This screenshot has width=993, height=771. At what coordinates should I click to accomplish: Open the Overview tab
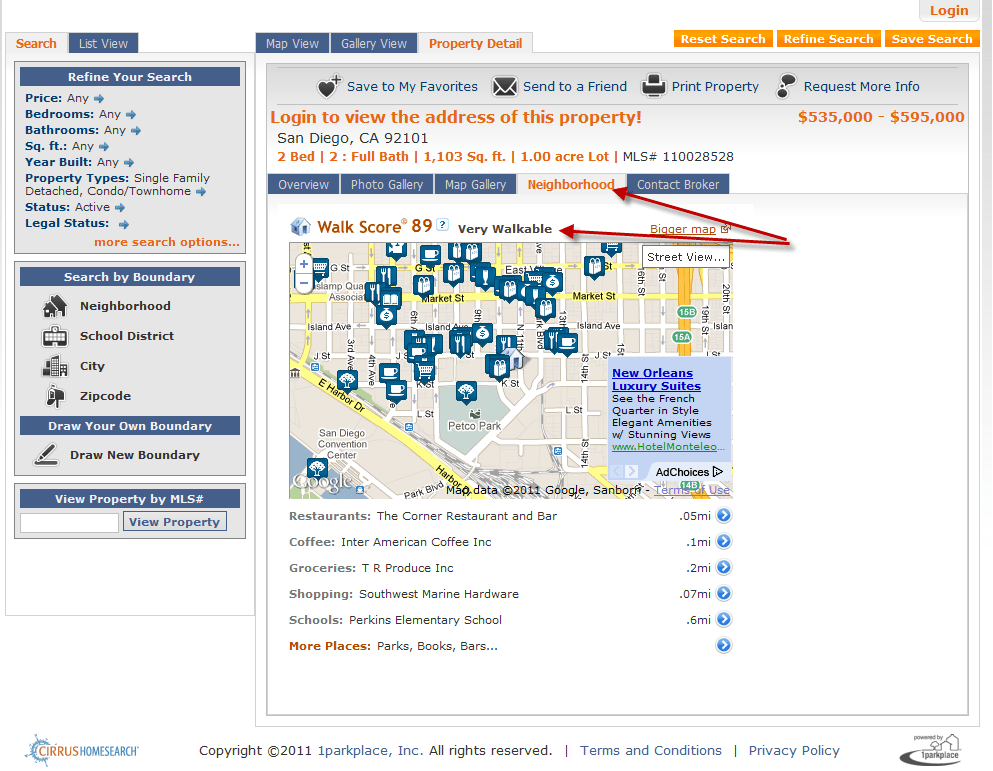[303, 184]
